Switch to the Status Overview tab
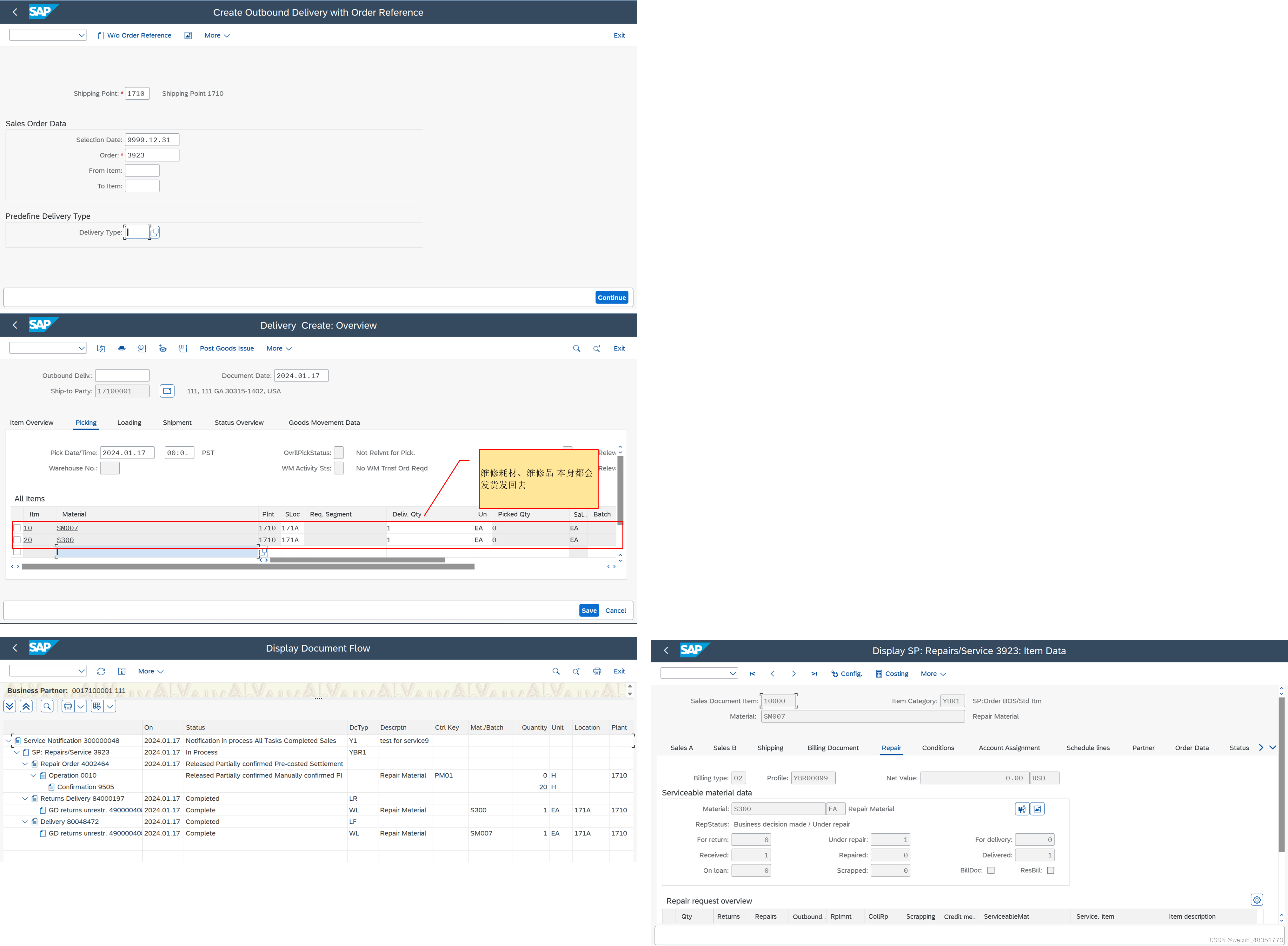1288x946 pixels. click(x=239, y=423)
